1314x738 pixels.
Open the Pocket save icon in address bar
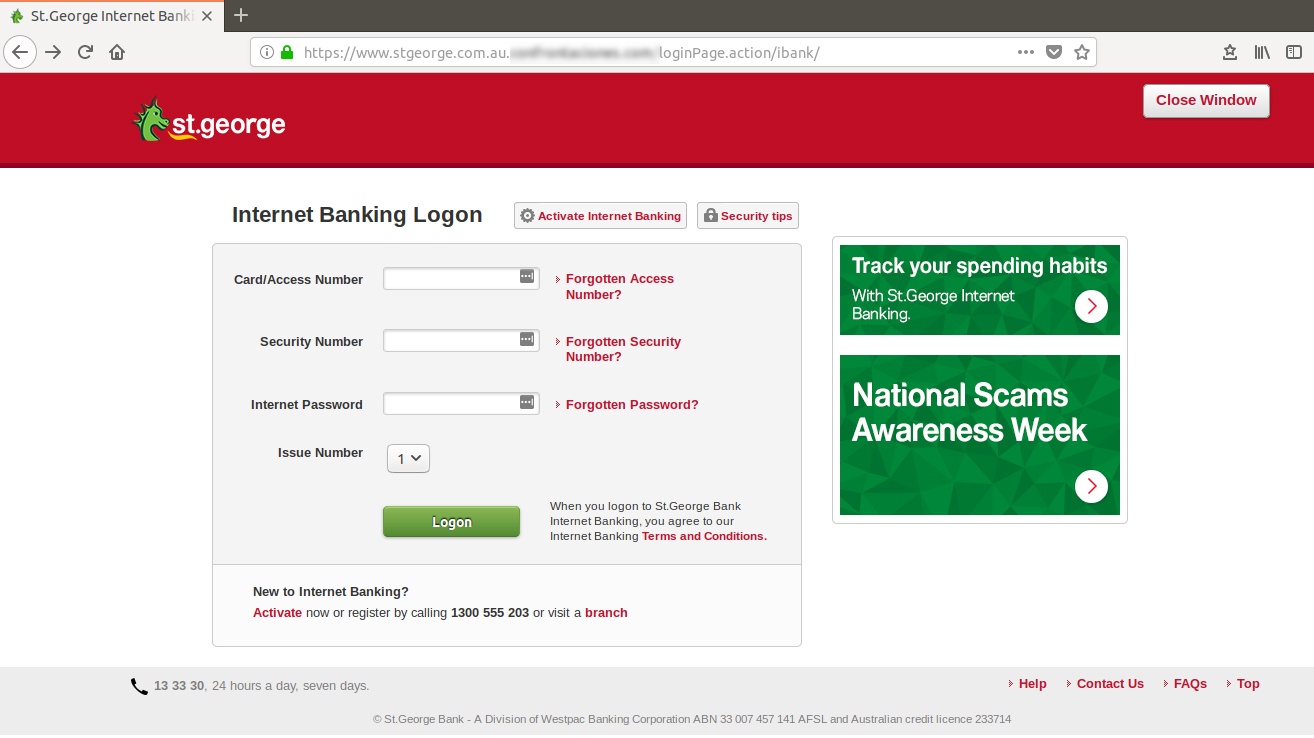pyautogui.click(x=1054, y=52)
